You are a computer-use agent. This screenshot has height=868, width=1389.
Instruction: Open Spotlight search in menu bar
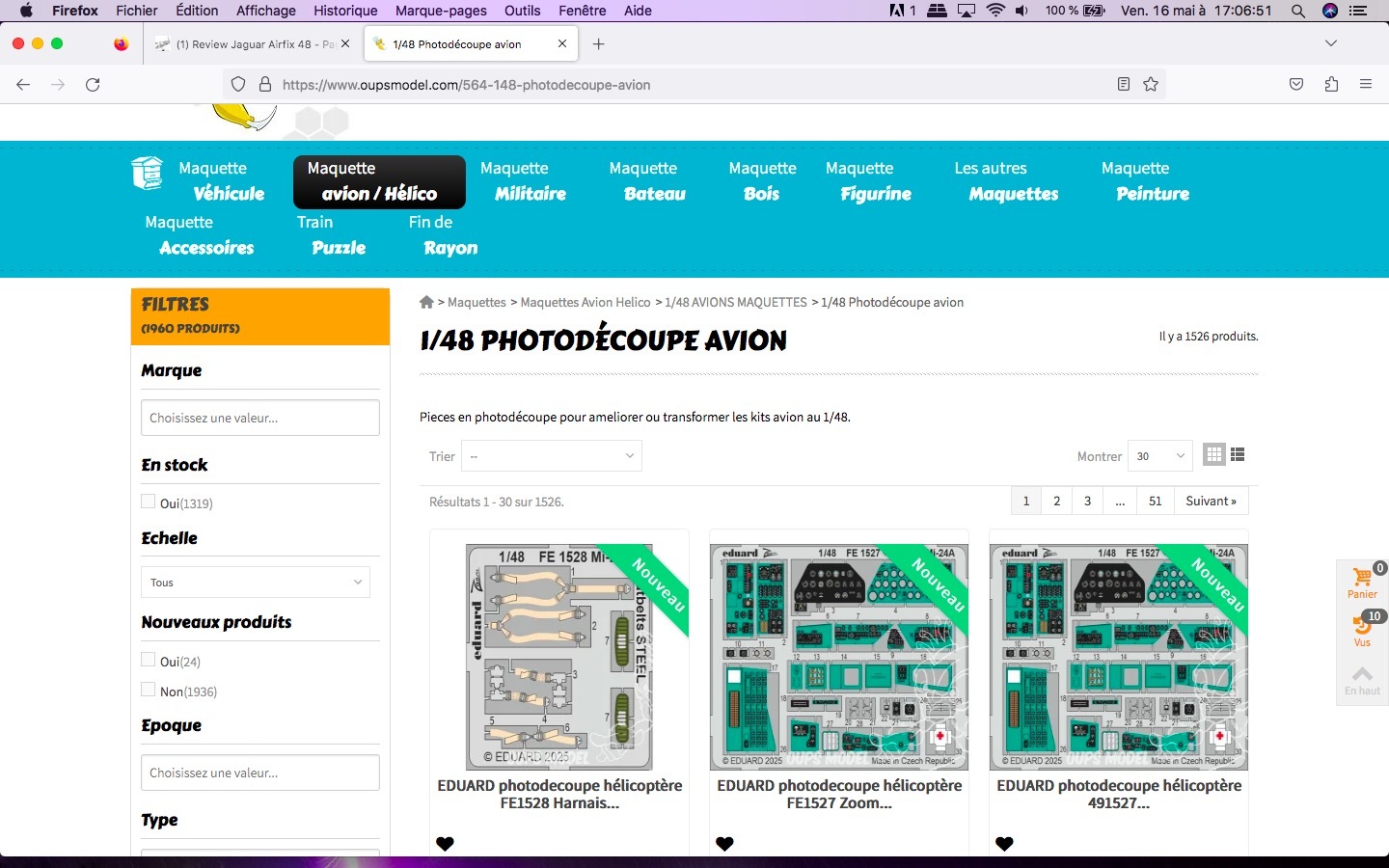click(1298, 11)
